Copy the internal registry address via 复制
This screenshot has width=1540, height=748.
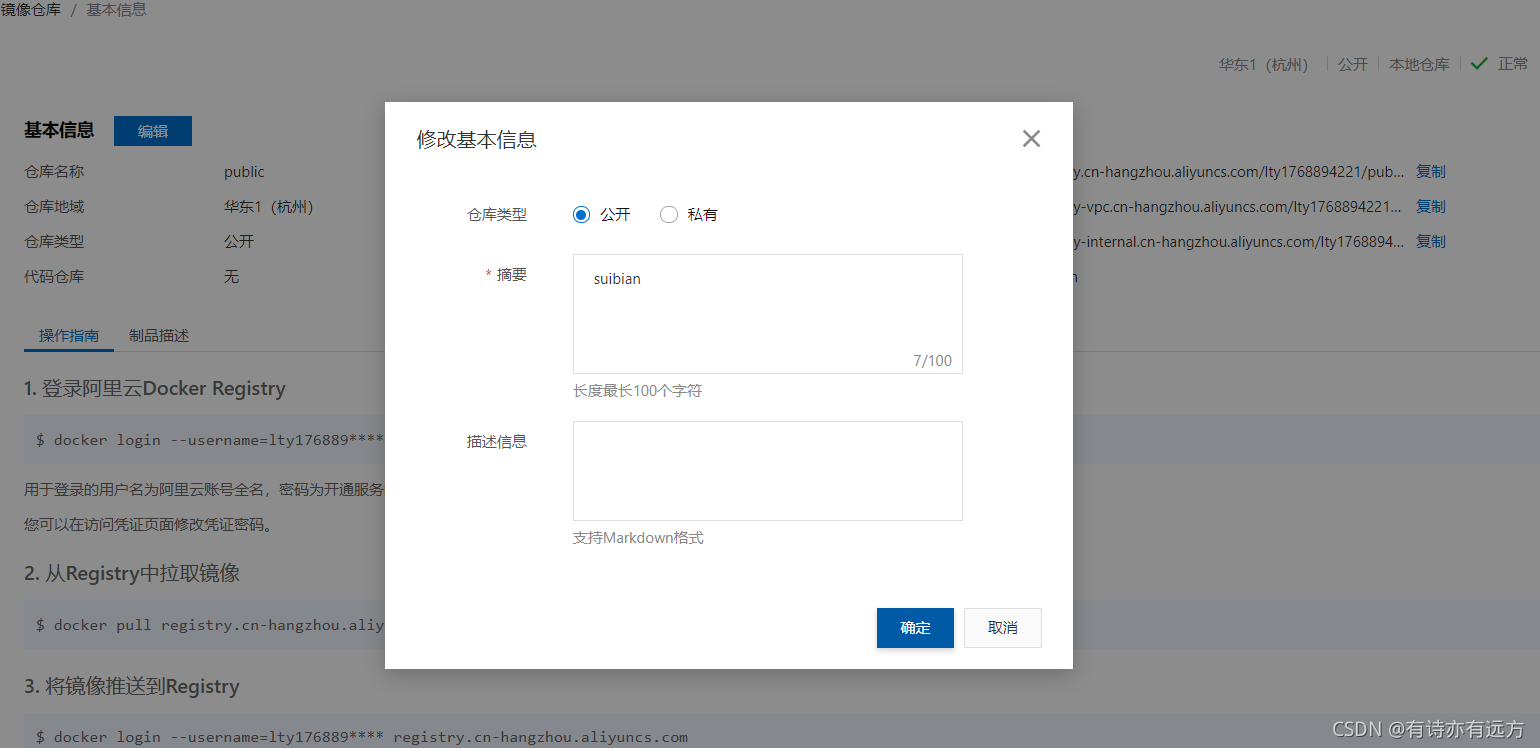[1430, 241]
